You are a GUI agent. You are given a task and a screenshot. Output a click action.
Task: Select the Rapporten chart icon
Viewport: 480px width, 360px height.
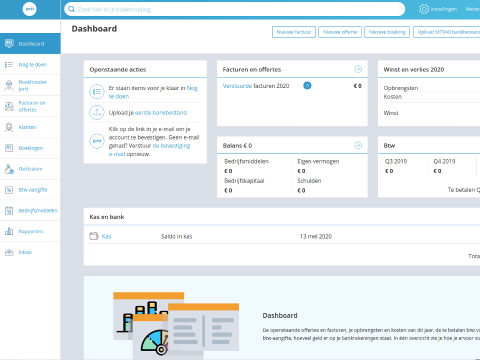(x=9, y=231)
